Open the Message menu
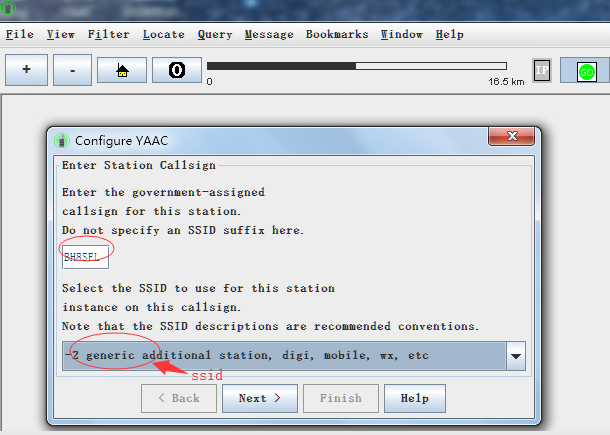Viewport: 610px width, 435px height. [x=269, y=34]
